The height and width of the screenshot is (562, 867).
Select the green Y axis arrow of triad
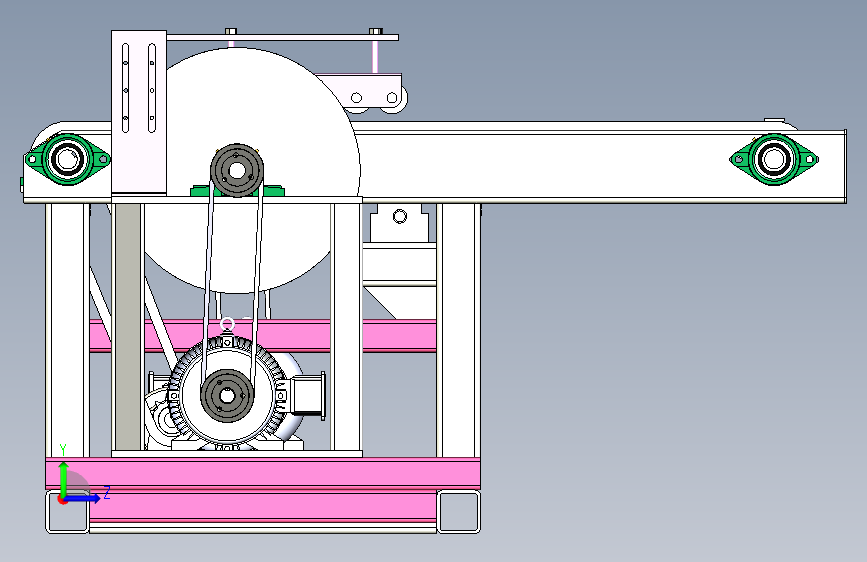click(64, 478)
